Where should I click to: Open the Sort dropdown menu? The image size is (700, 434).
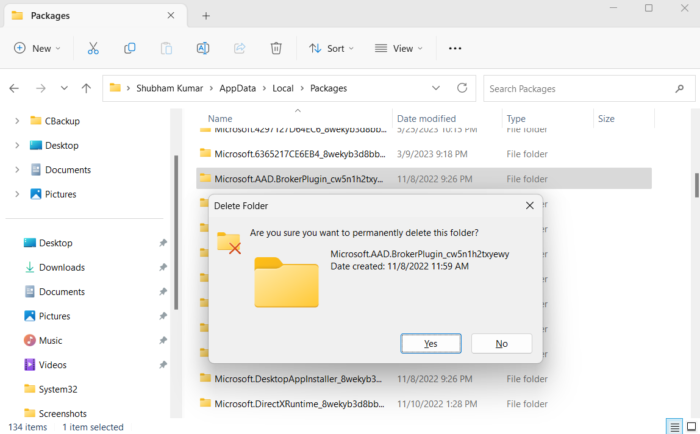331,48
